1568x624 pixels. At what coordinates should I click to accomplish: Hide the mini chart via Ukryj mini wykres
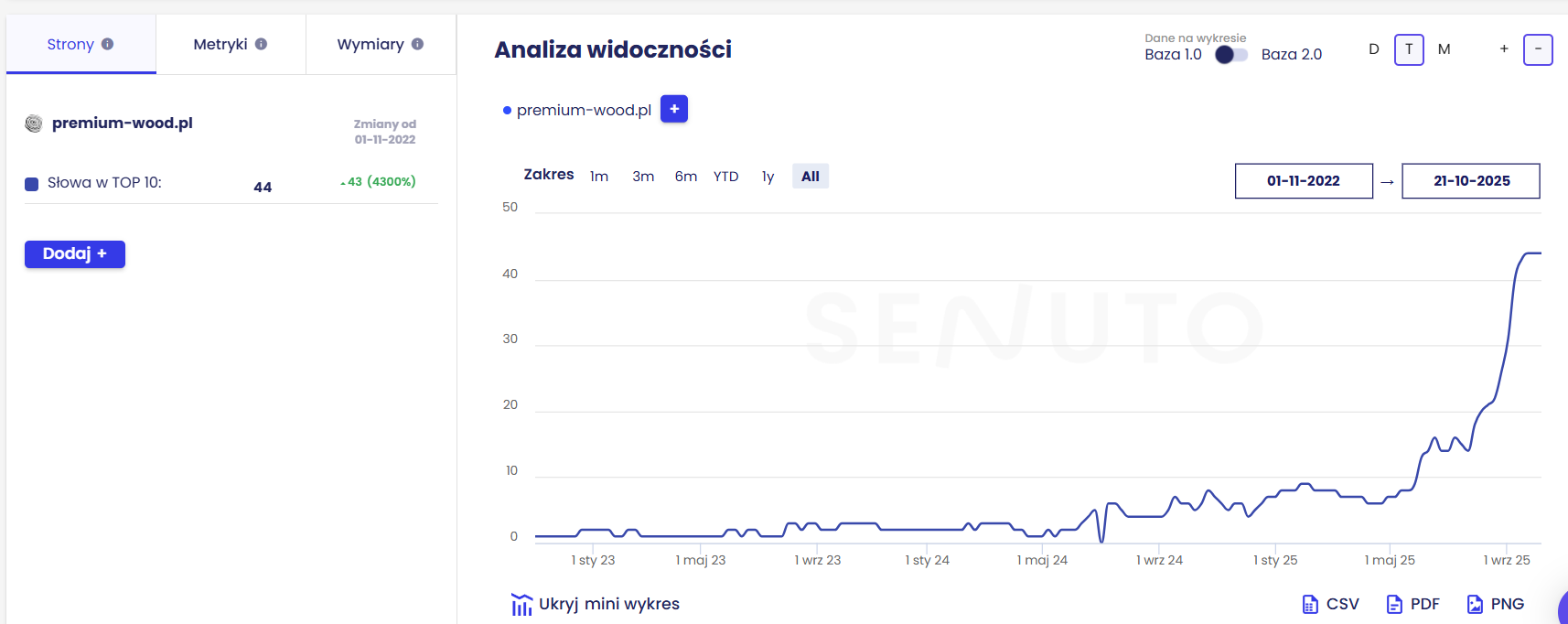click(610, 604)
